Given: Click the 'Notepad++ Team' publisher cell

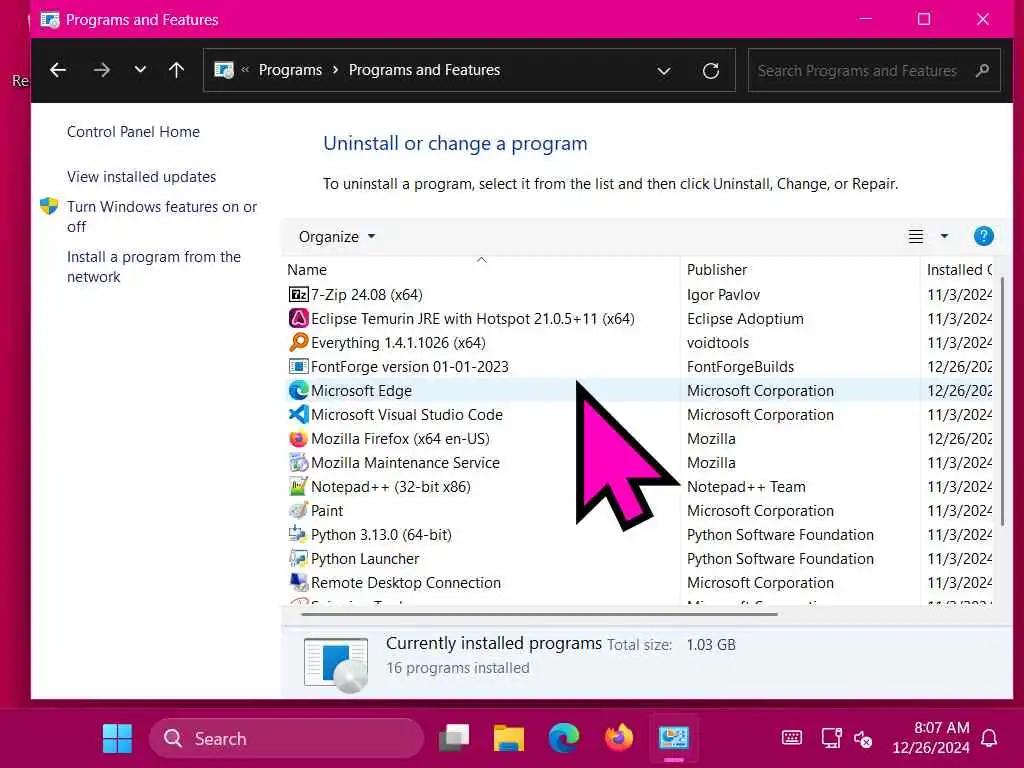Looking at the screenshot, I should coord(746,487).
